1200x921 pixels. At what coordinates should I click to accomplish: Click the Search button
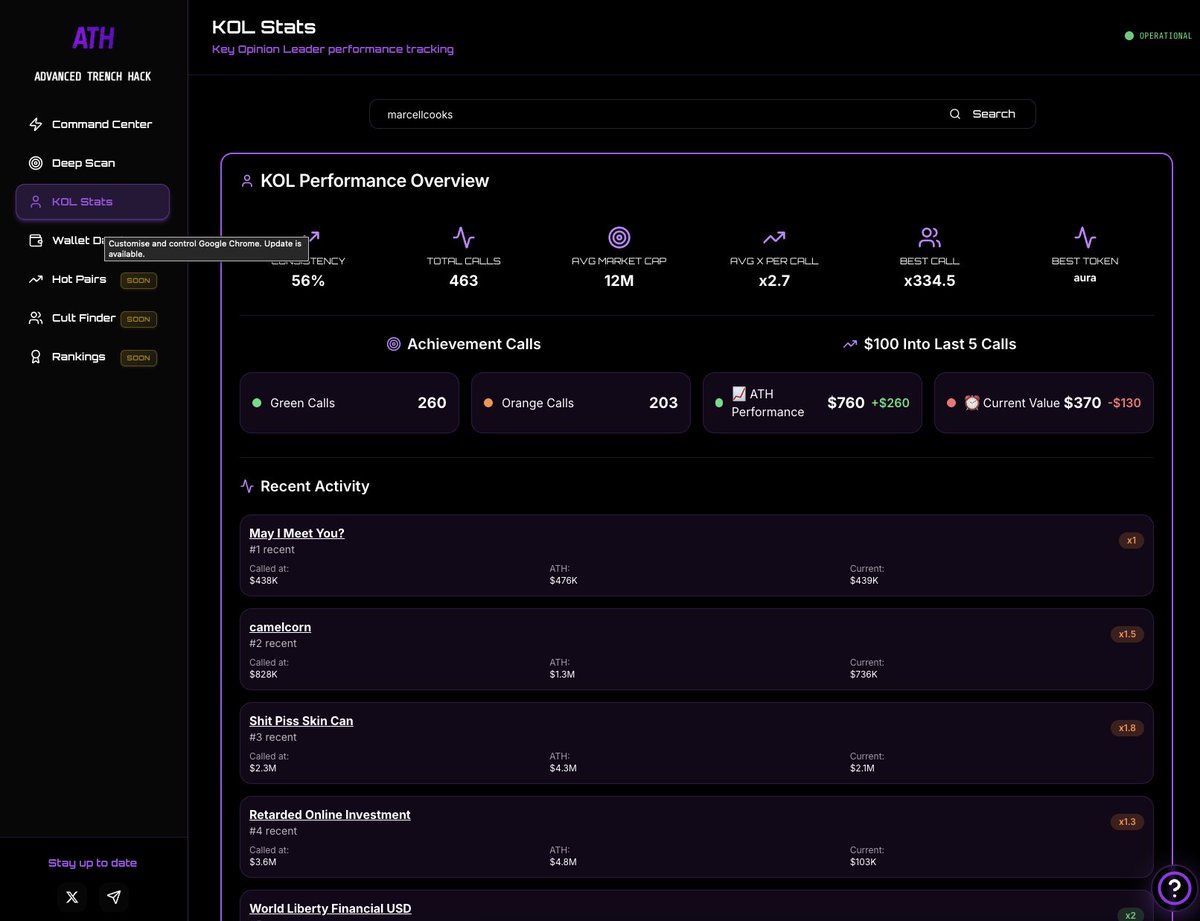[x=982, y=114]
